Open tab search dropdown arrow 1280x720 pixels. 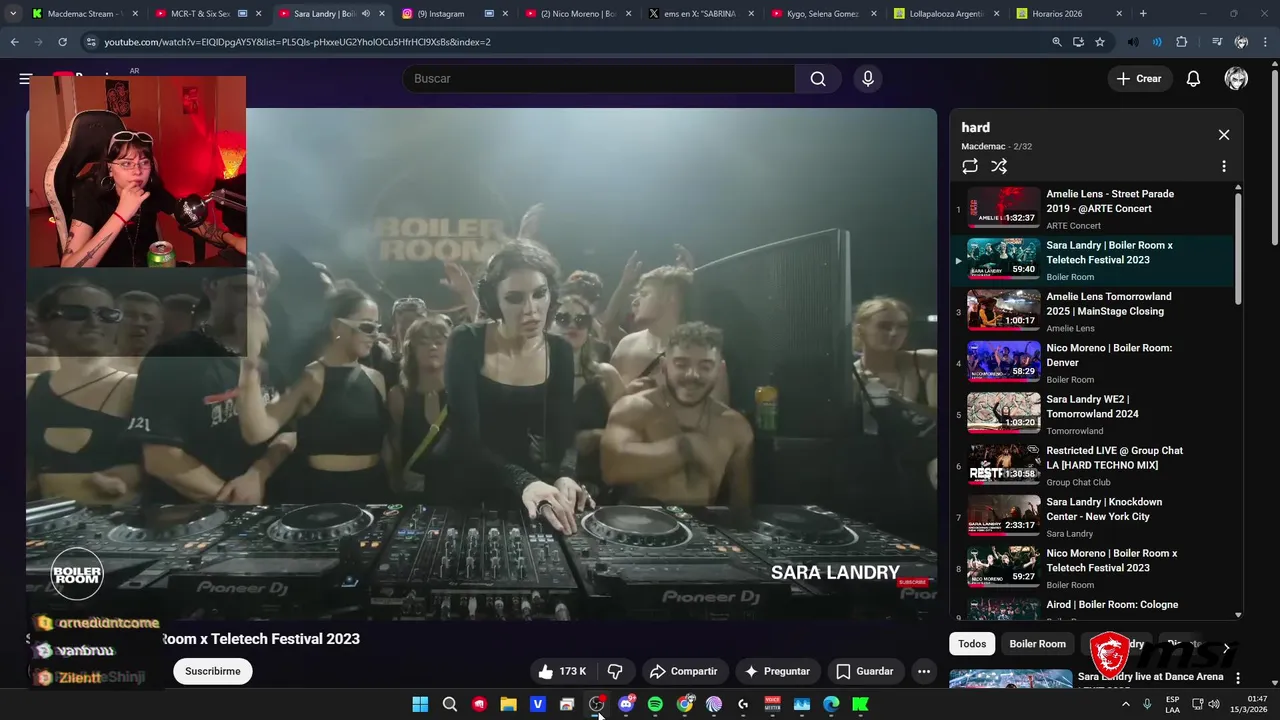coord(12,14)
